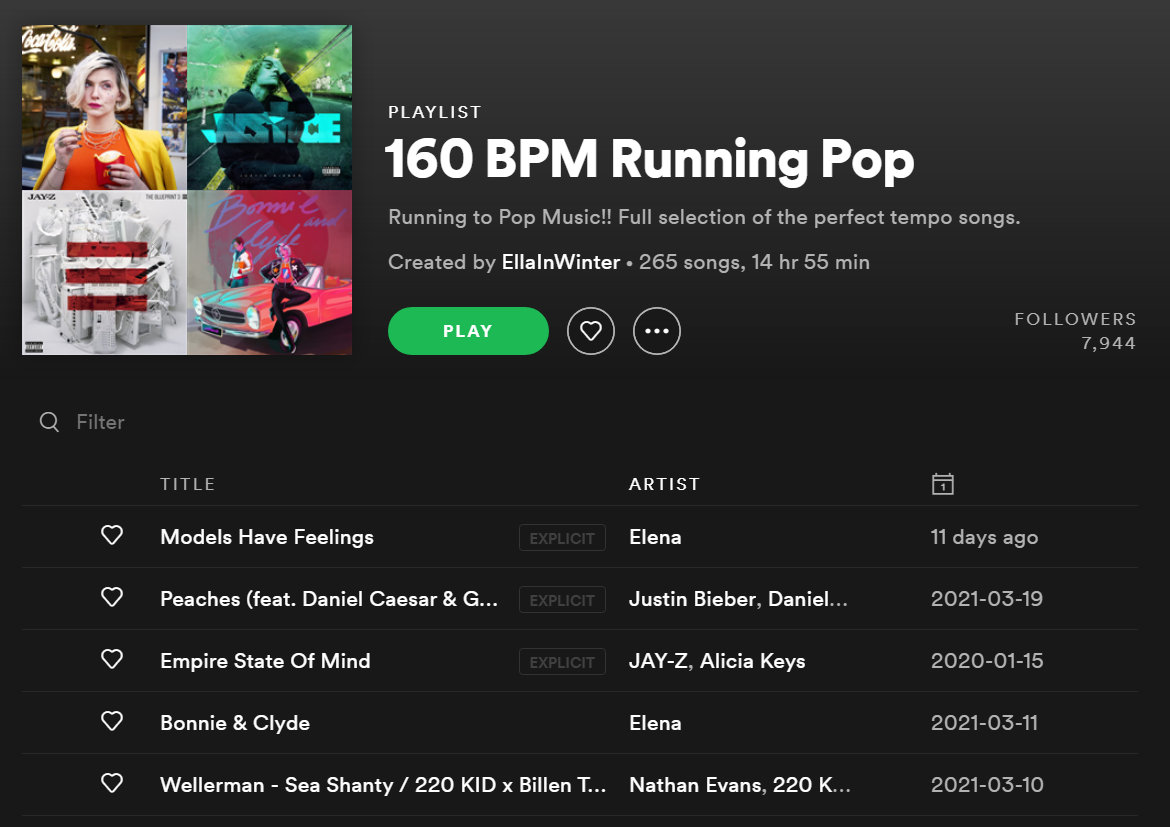Sort by the calendar date-added icon
This screenshot has height=827, width=1170.
pyautogui.click(x=942, y=484)
